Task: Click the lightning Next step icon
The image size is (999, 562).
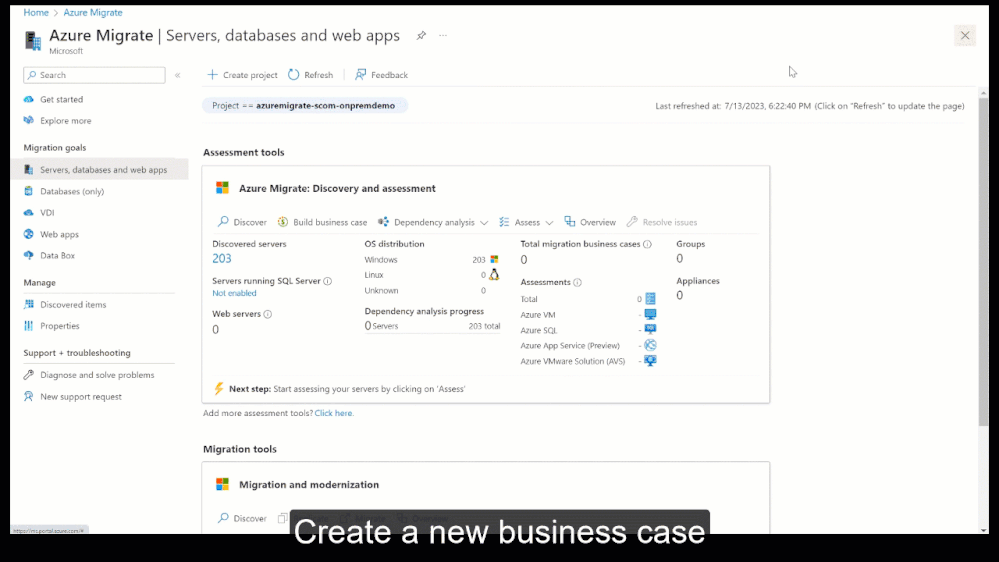Action: coord(219,389)
